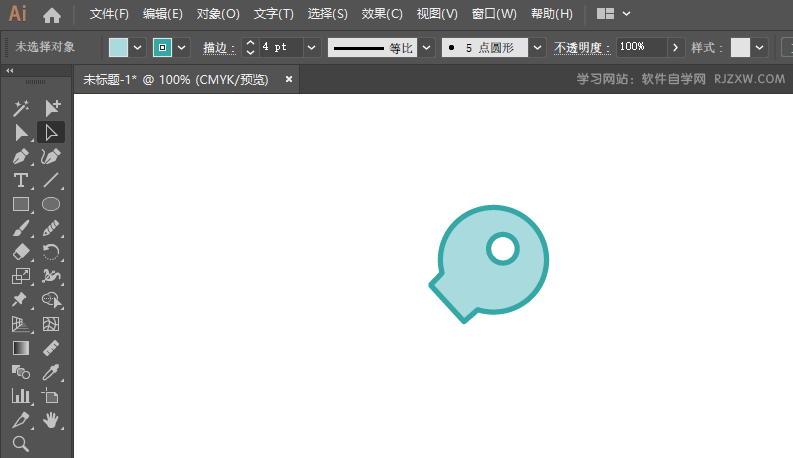Click the 5 点圆形 brush definition box
This screenshot has width=793, height=458.
[x=484, y=48]
